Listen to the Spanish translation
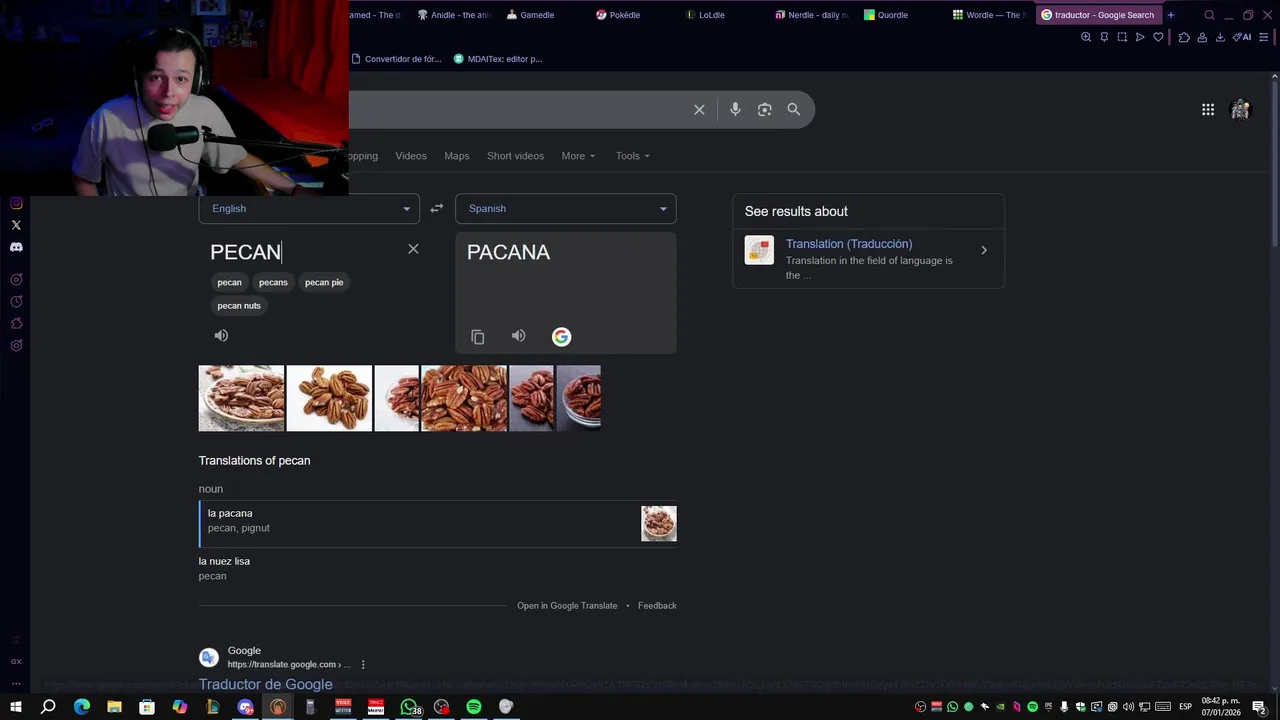Screen dimensions: 1280x720 click(518, 336)
